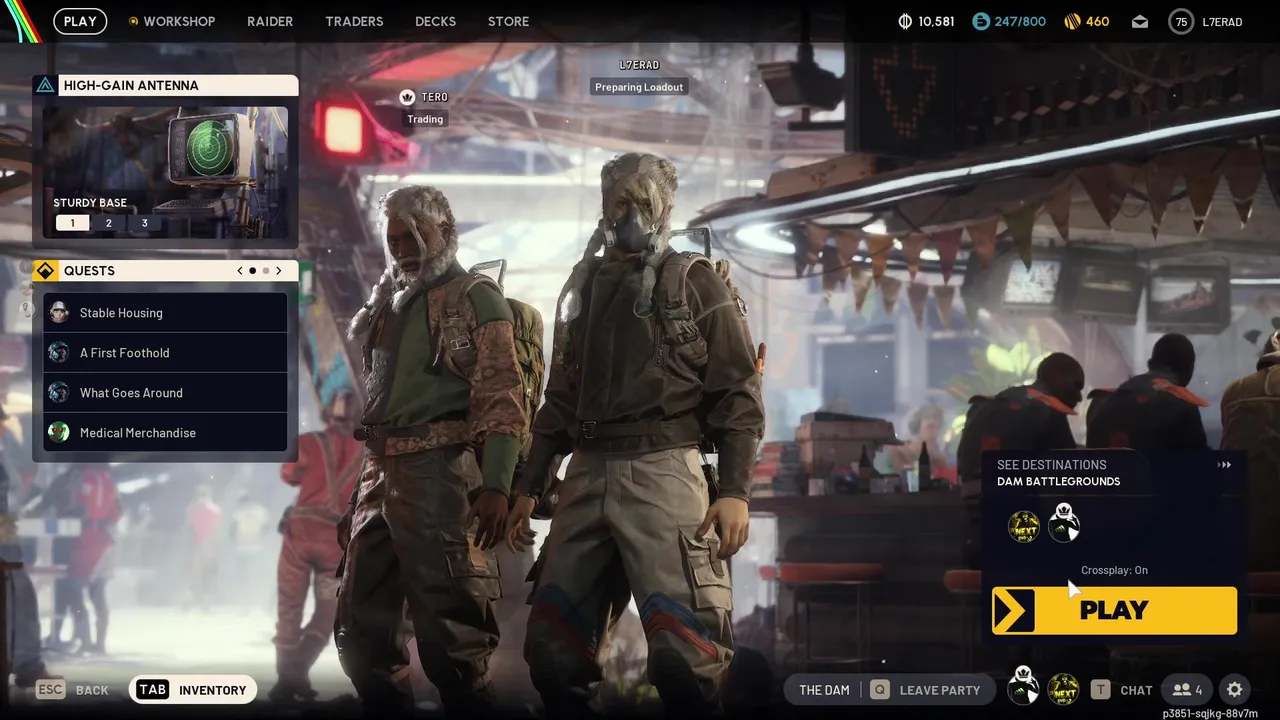
Task: Click the High-Gain Antenna triangle icon
Action: coord(45,85)
